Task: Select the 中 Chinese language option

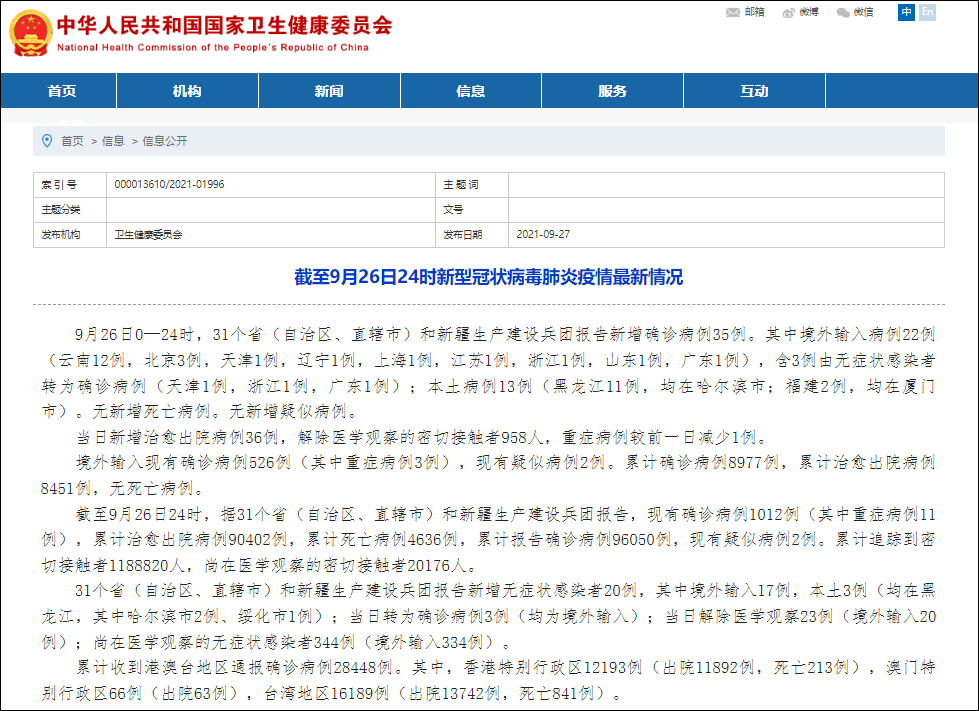Action: pyautogui.click(x=906, y=13)
